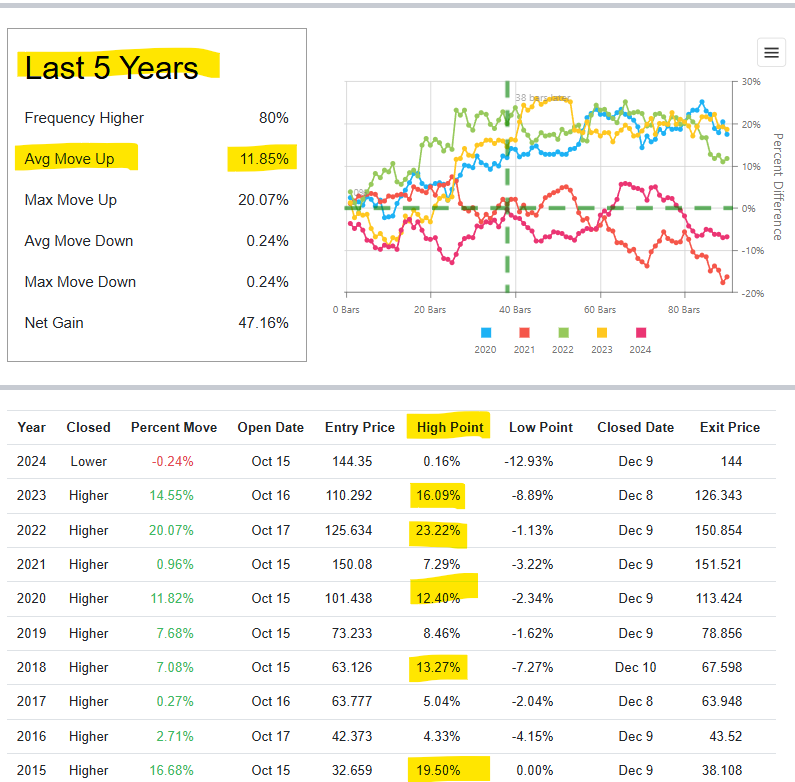Toggle the yellow 2023 legend entry
This screenshot has width=795, height=782.
602,333
